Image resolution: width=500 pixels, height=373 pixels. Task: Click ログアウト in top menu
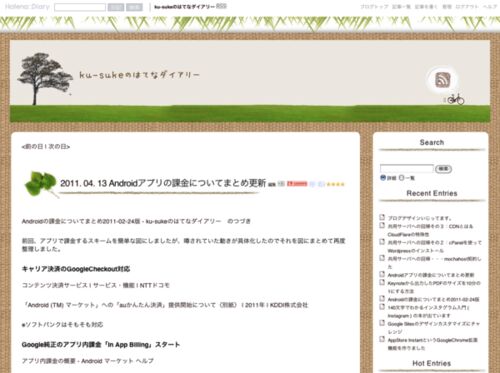pyautogui.click(x=467, y=7)
